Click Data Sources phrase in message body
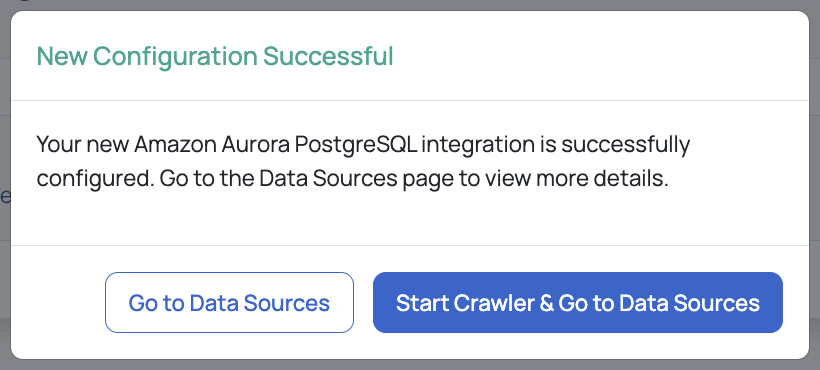The image size is (820, 370). (x=328, y=179)
